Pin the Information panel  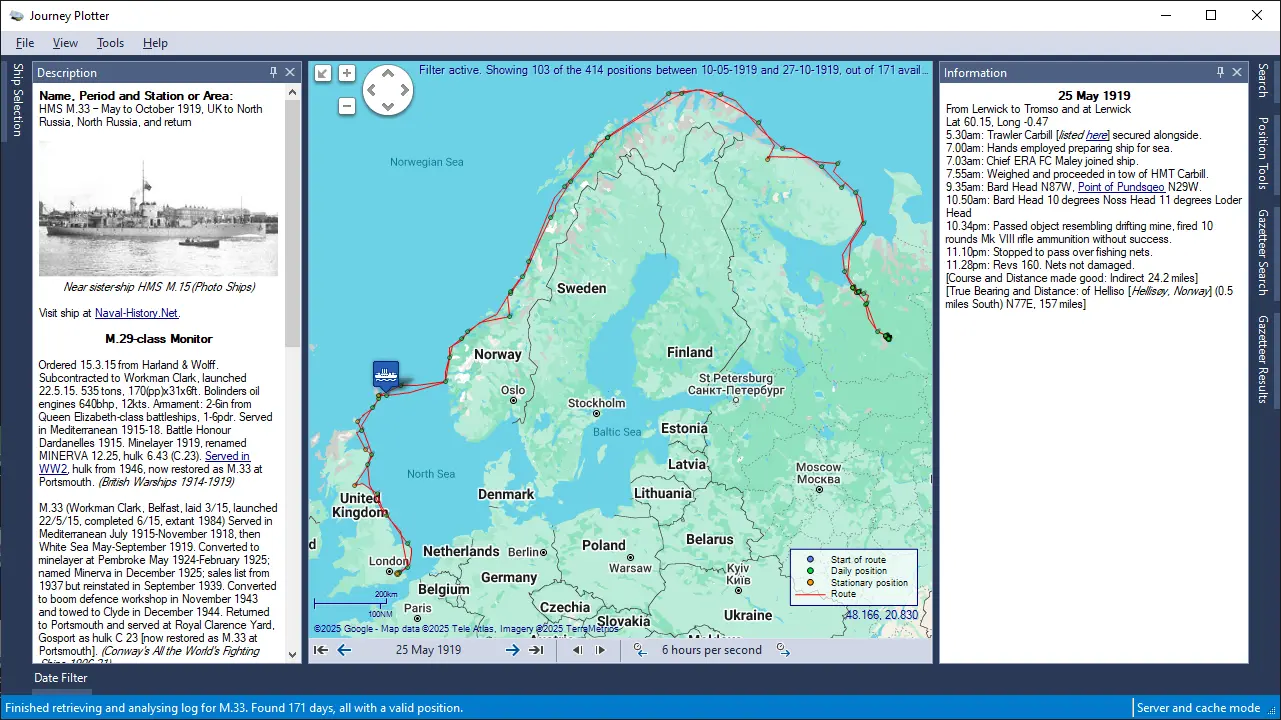click(x=1220, y=72)
